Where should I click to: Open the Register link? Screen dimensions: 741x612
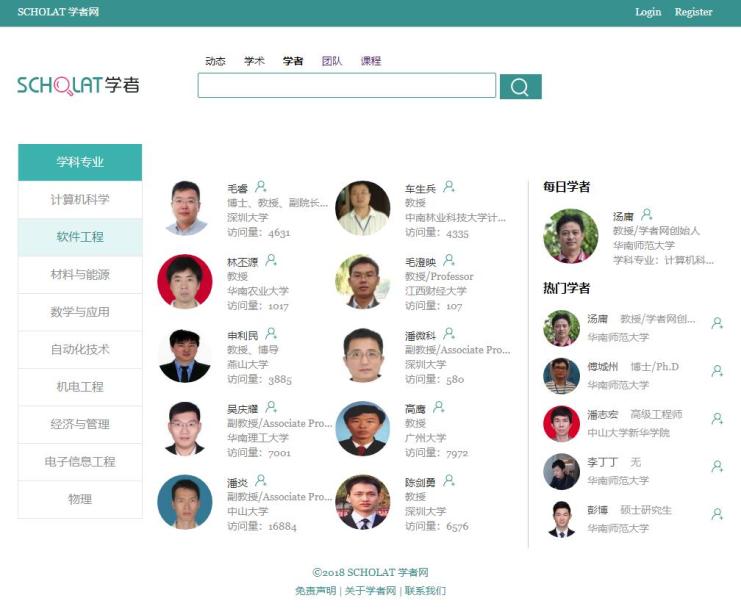tap(693, 12)
